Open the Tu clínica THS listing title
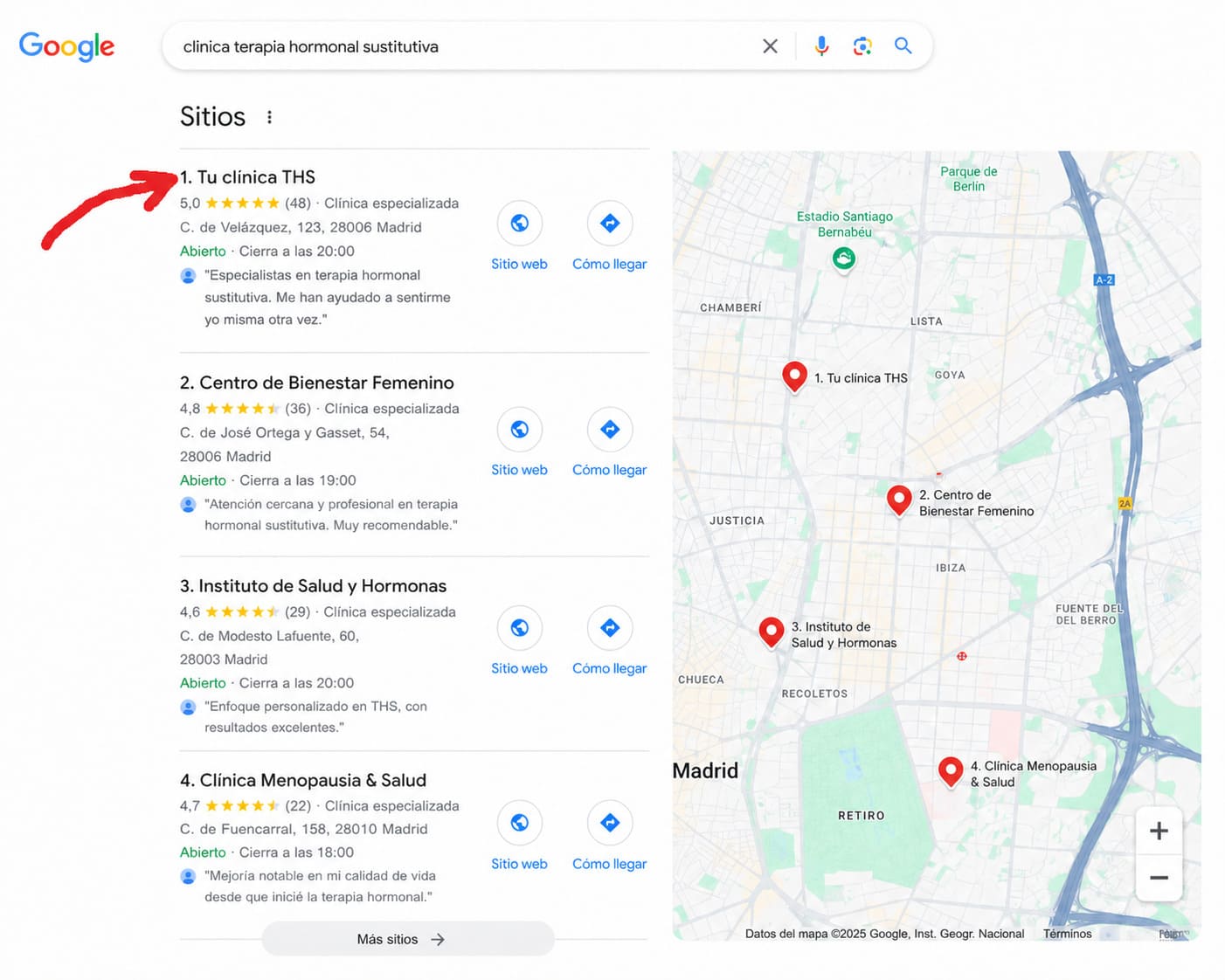This screenshot has width=1225, height=980. coord(247,177)
